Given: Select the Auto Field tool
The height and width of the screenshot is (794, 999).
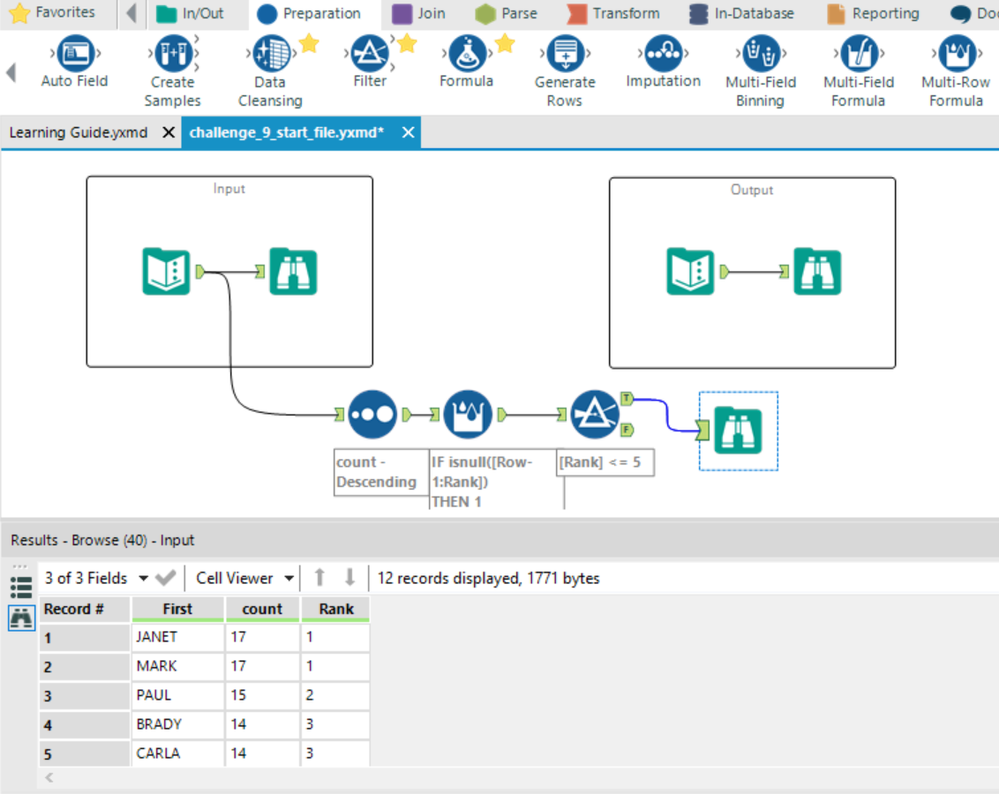Looking at the screenshot, I should click(x=75, y=61).
